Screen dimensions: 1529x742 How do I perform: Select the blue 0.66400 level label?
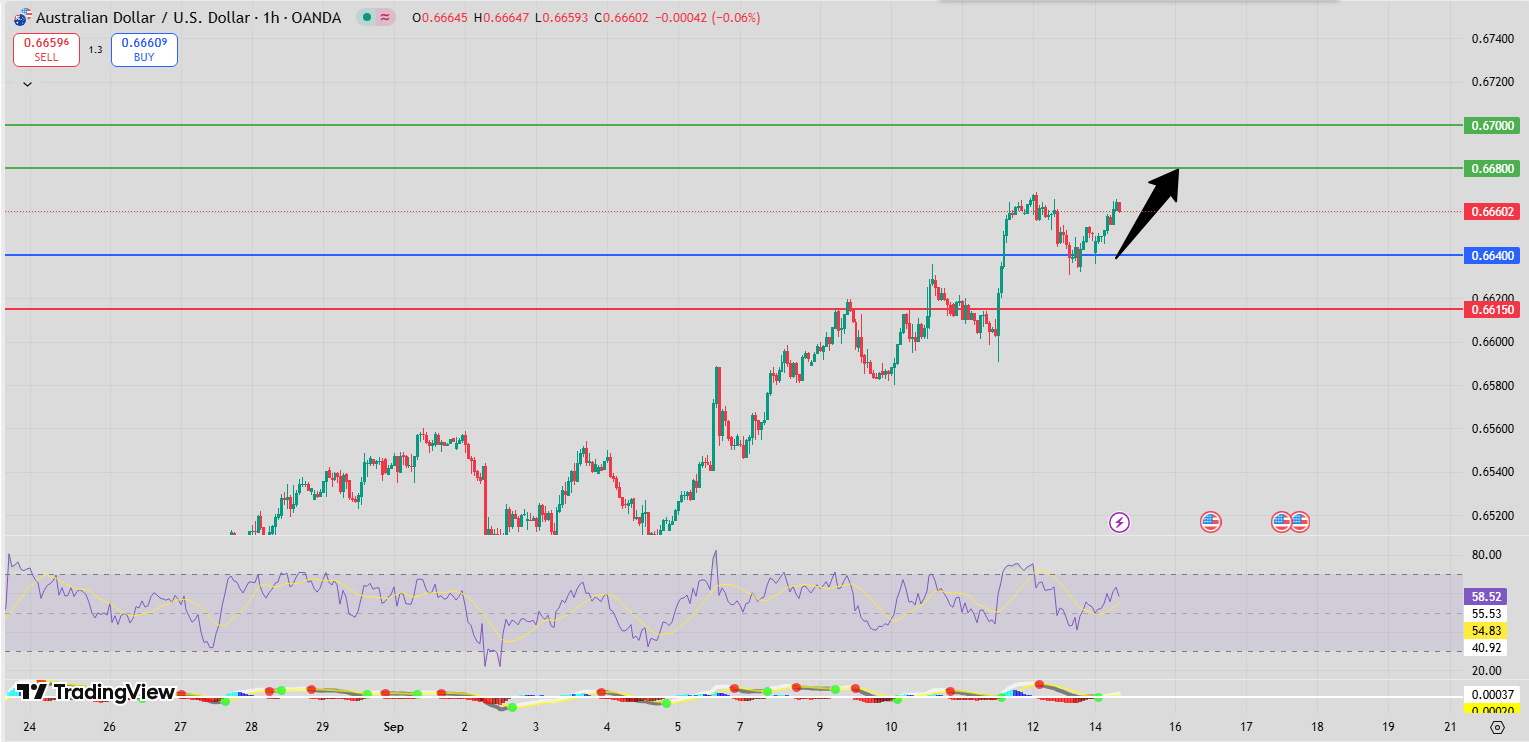click(x=1492, y=255)
